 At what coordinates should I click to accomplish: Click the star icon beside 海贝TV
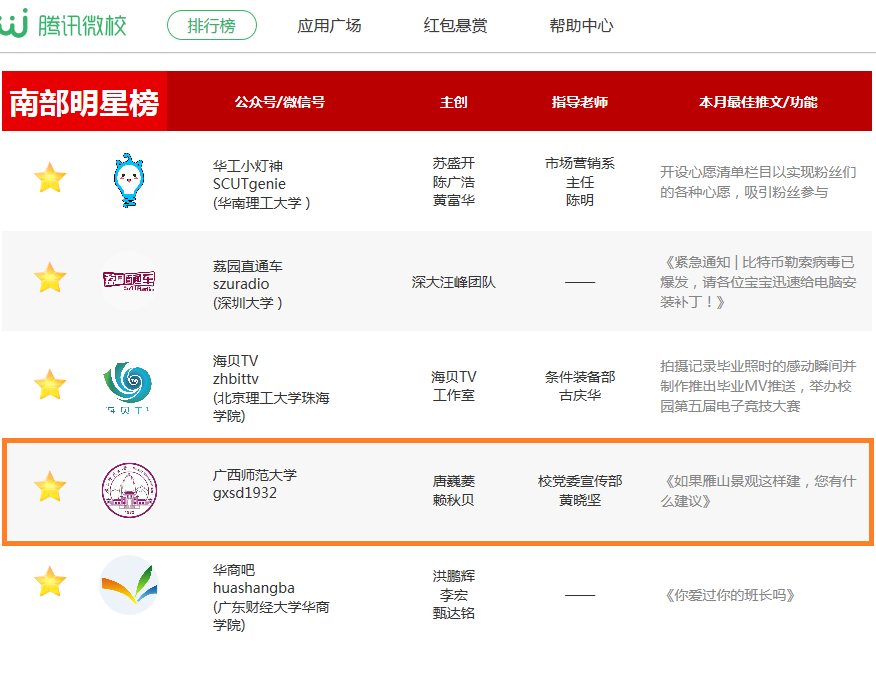pyautogui.click(x=50, y=384)
